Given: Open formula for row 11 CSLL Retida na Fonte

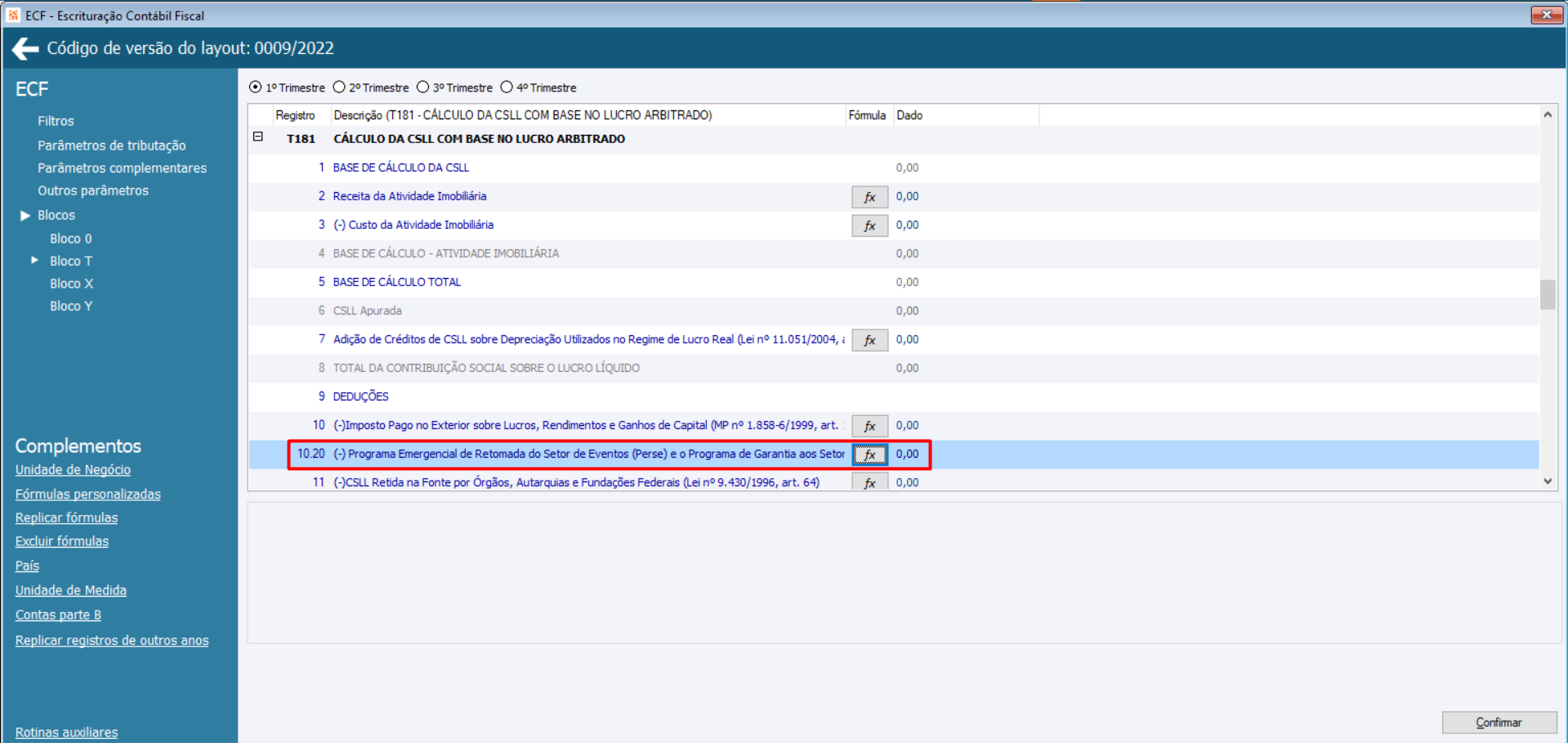Looking at the screenshot, I should coord(869,482).
